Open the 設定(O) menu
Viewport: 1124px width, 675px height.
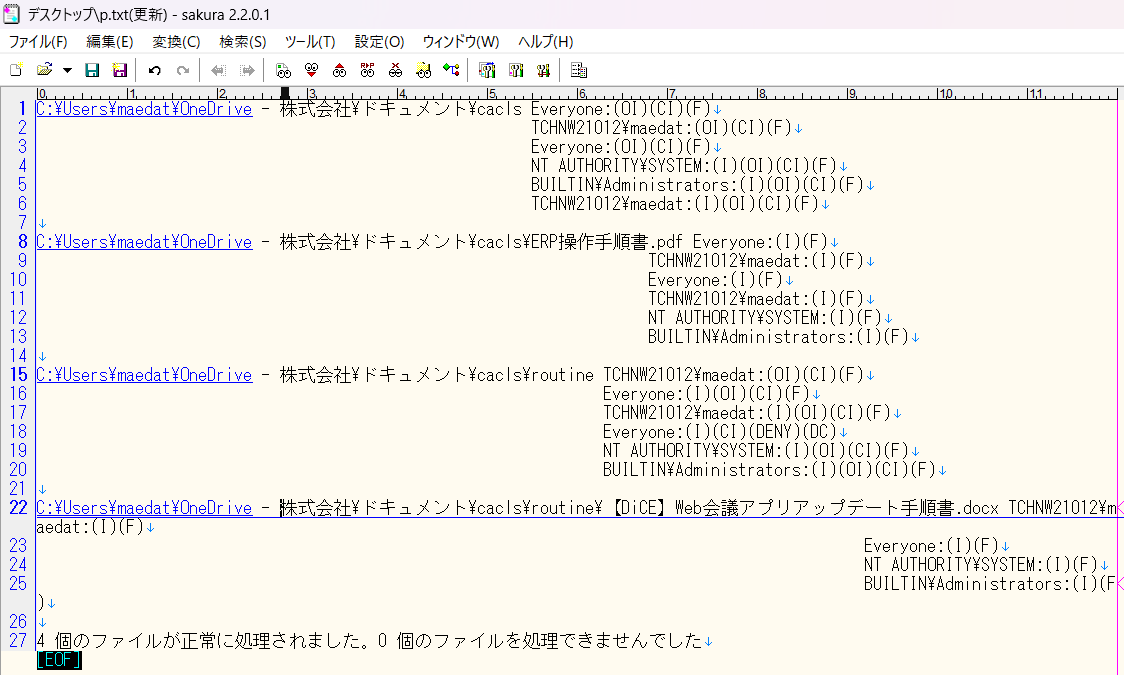click(379, 42)
